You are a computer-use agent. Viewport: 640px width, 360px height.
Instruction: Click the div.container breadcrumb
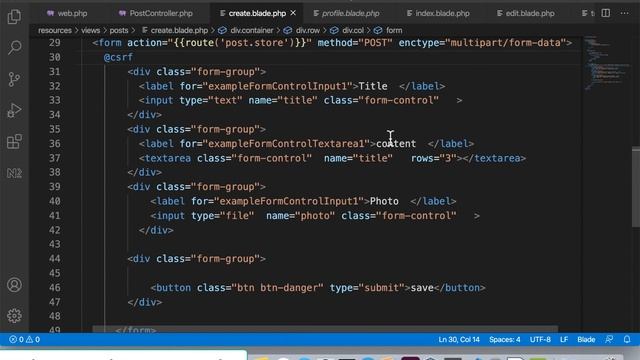click(246, 30)
